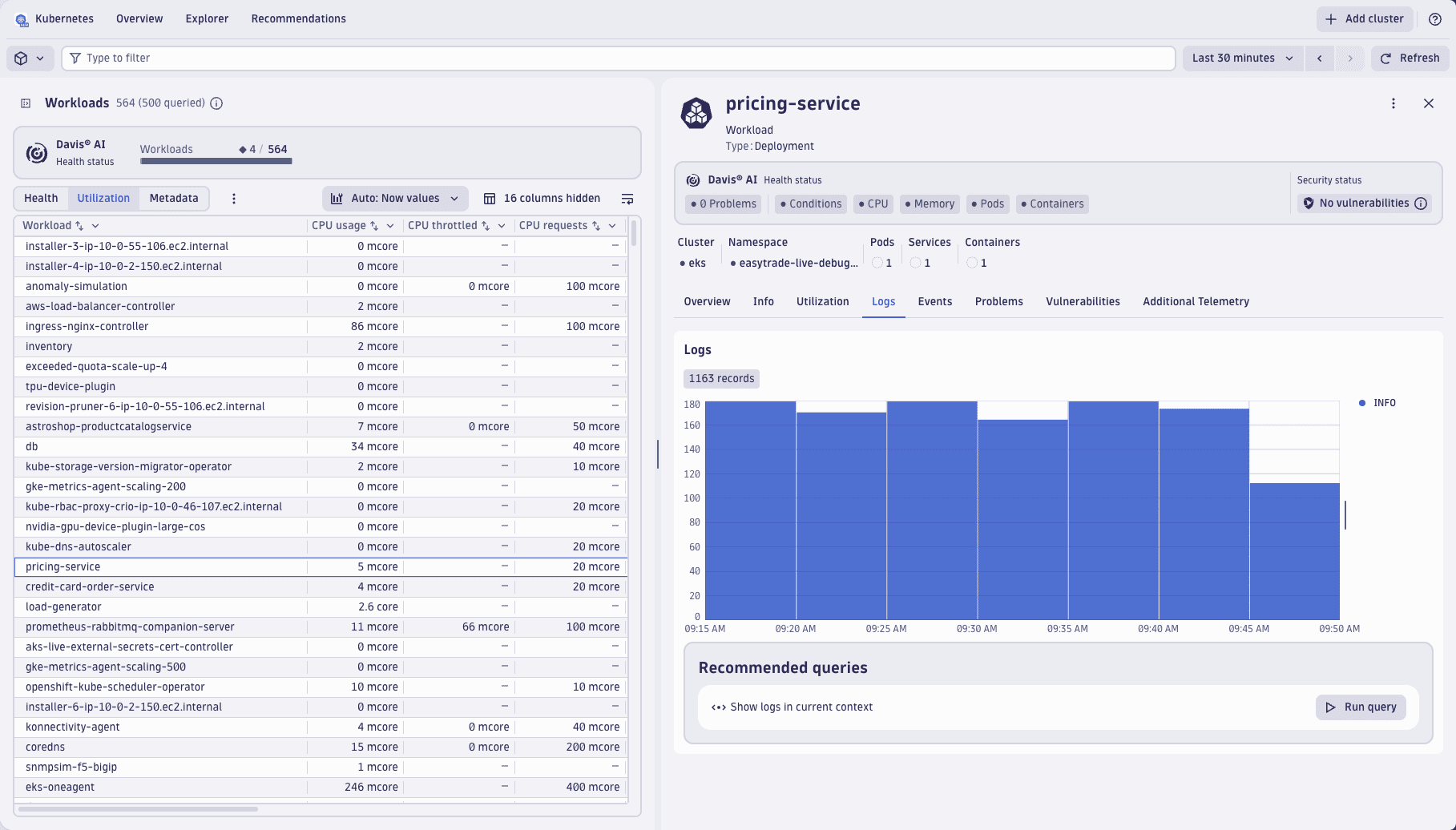
Task: Select the Utilization table view tab
Action: (103, 199)
